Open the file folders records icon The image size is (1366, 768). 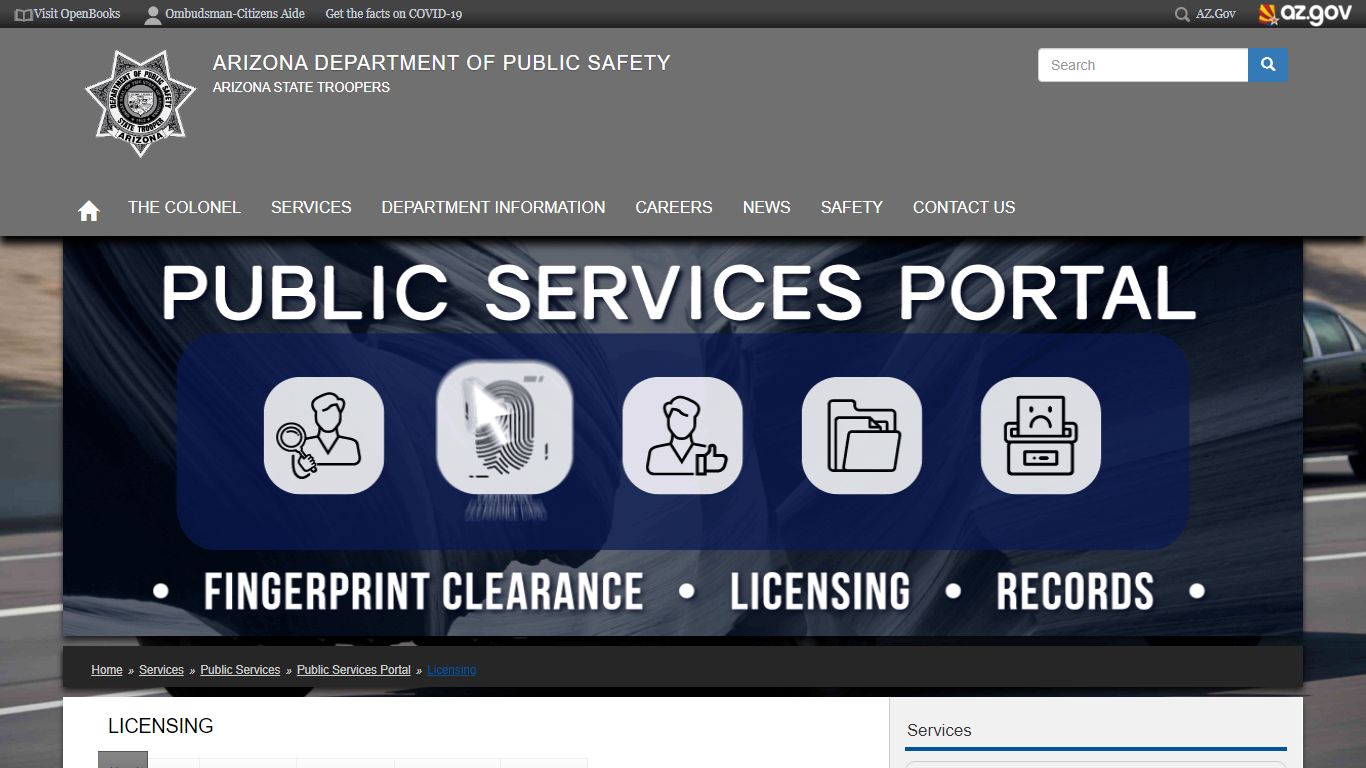click(x=862, y=435)
